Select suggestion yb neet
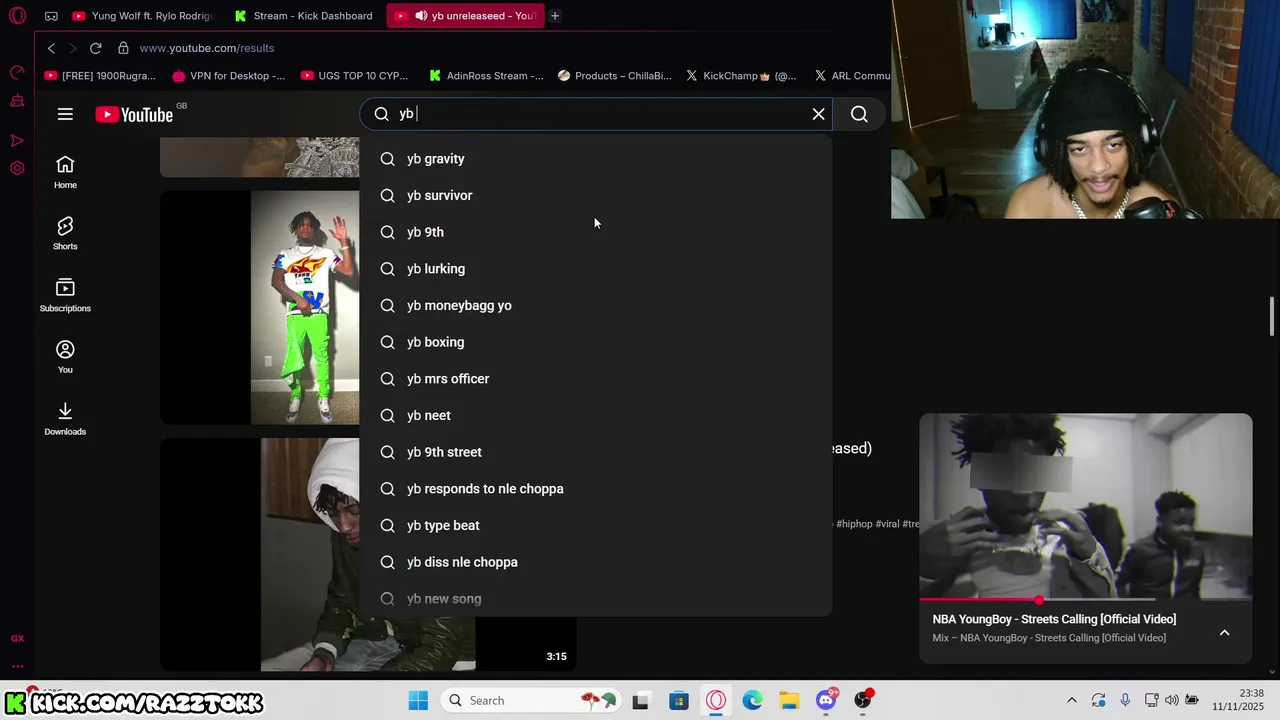This screenshot has height=720, width=1280. pyautogui.click(x=596, y=415)
